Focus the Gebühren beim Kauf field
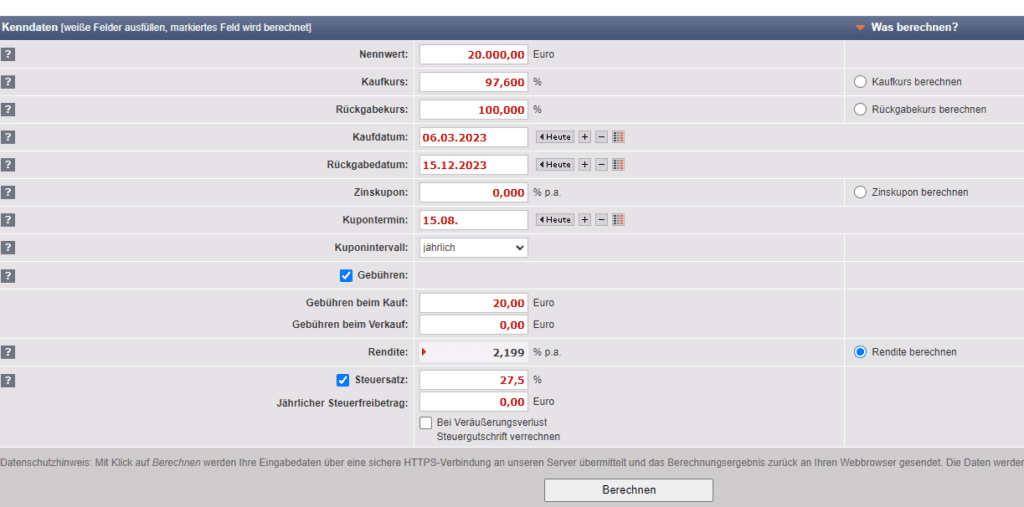Viewport: 1024px width, 507px height. click(x=473, y=303)
